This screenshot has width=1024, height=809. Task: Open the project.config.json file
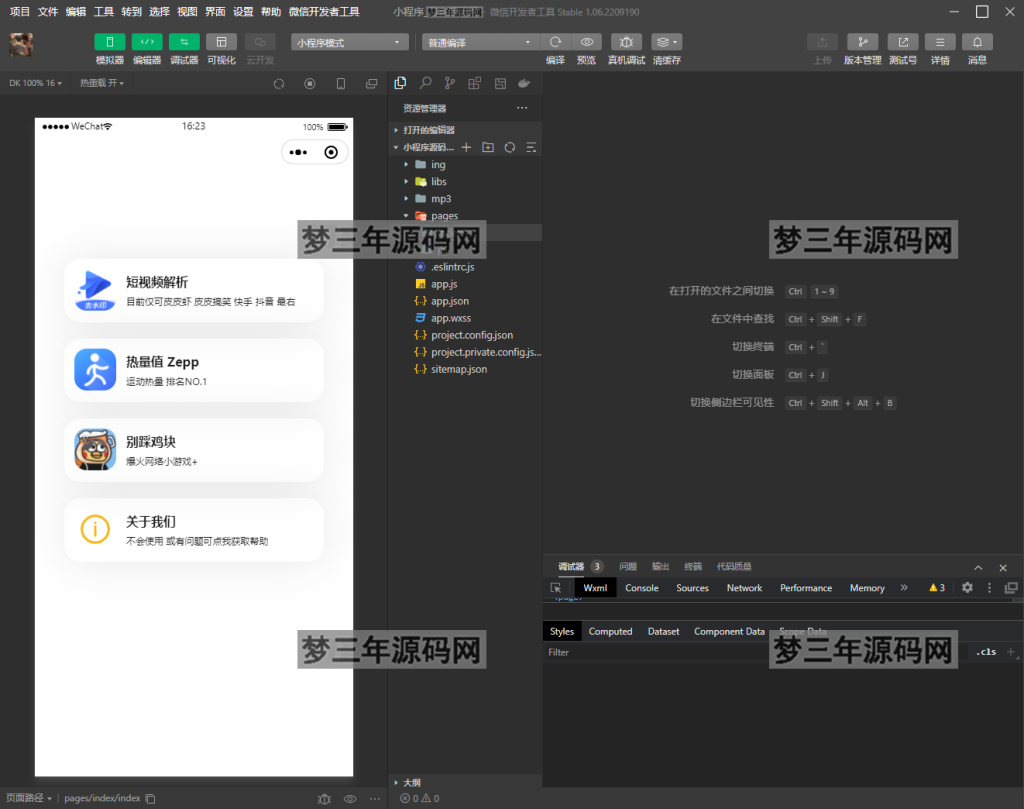click(x=465, y=335)
